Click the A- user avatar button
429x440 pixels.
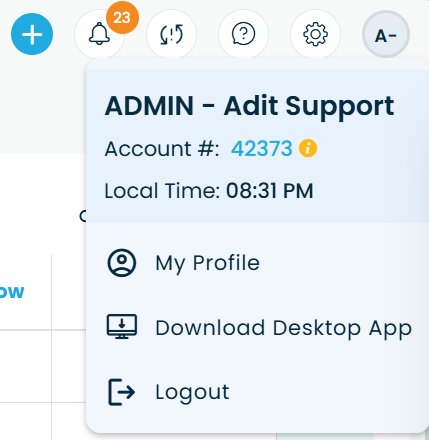pyautogui.click(x=386, y=34)
